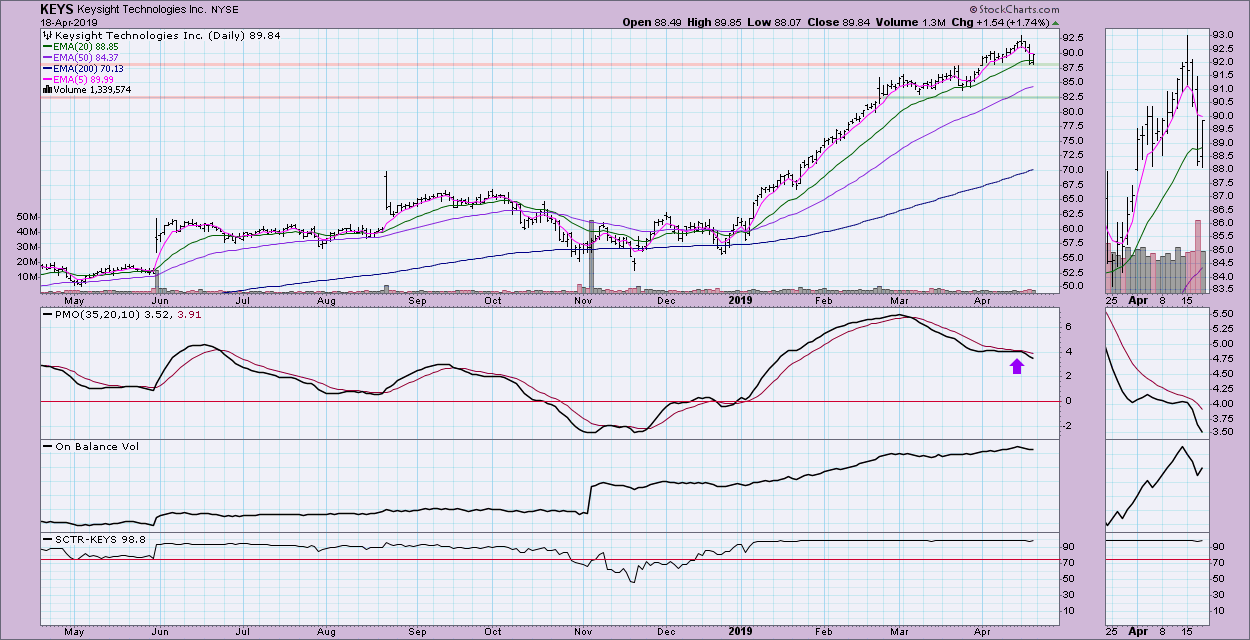
Task: Click the Open 88.49 value
Action: 651,22
